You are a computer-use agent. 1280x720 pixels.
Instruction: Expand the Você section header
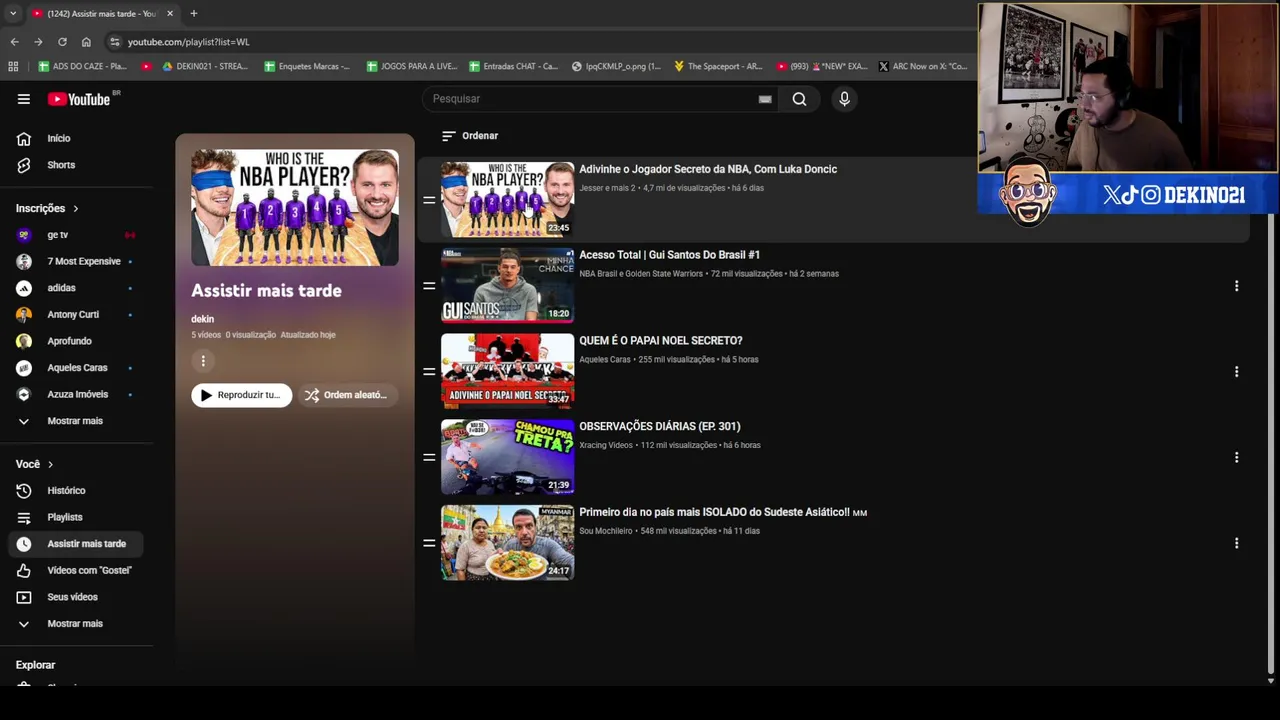click(x=35, y=464)
